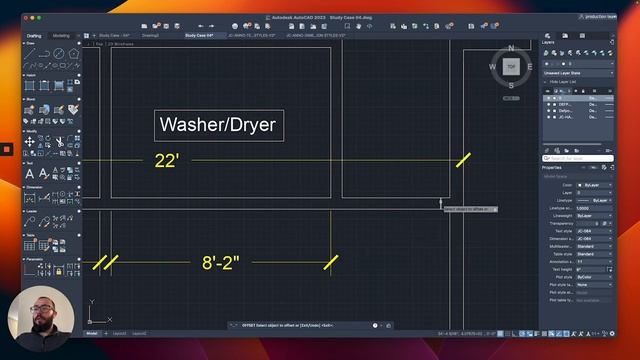
Task: Click the settings gear in status bar
Action: pyautogui.click(x=612, y=333)
